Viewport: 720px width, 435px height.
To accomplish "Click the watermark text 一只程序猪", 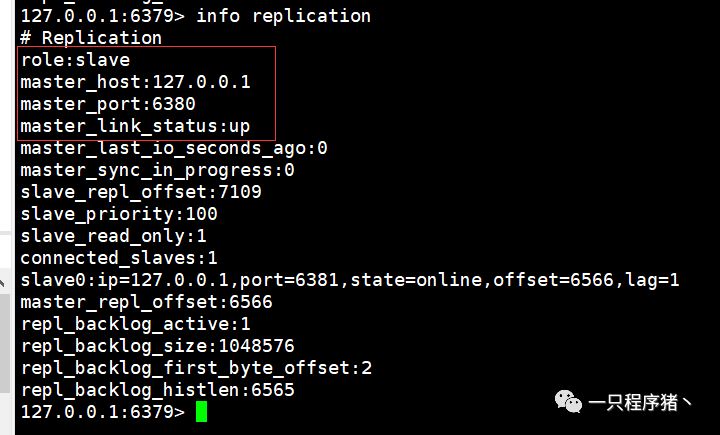I will tap(640, 402).
